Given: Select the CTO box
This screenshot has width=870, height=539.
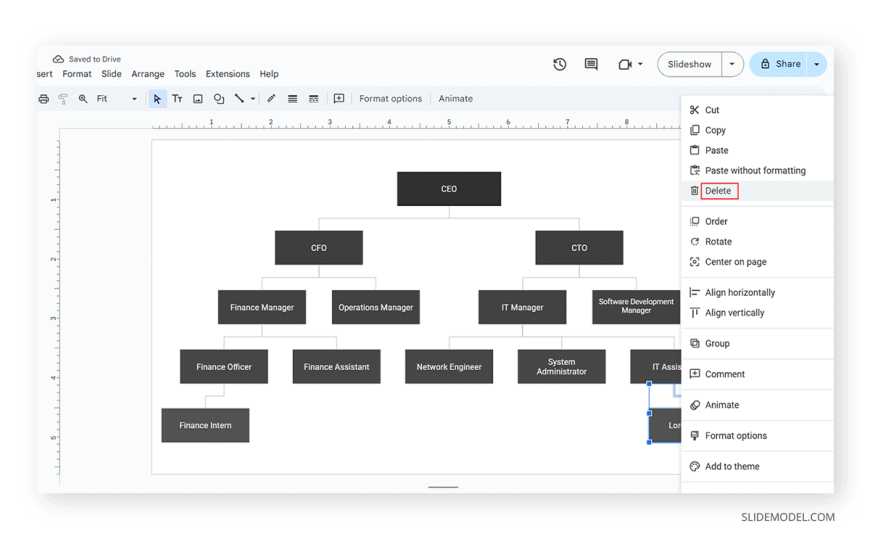Looking at the screenshot, I should pos(579,248).
